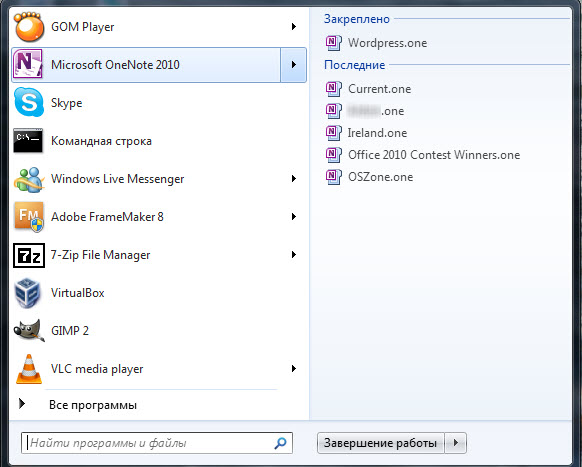Viewport: 582px width, 467px height.
Task: Select the Windows Live Messenger label
Action: 117,179
